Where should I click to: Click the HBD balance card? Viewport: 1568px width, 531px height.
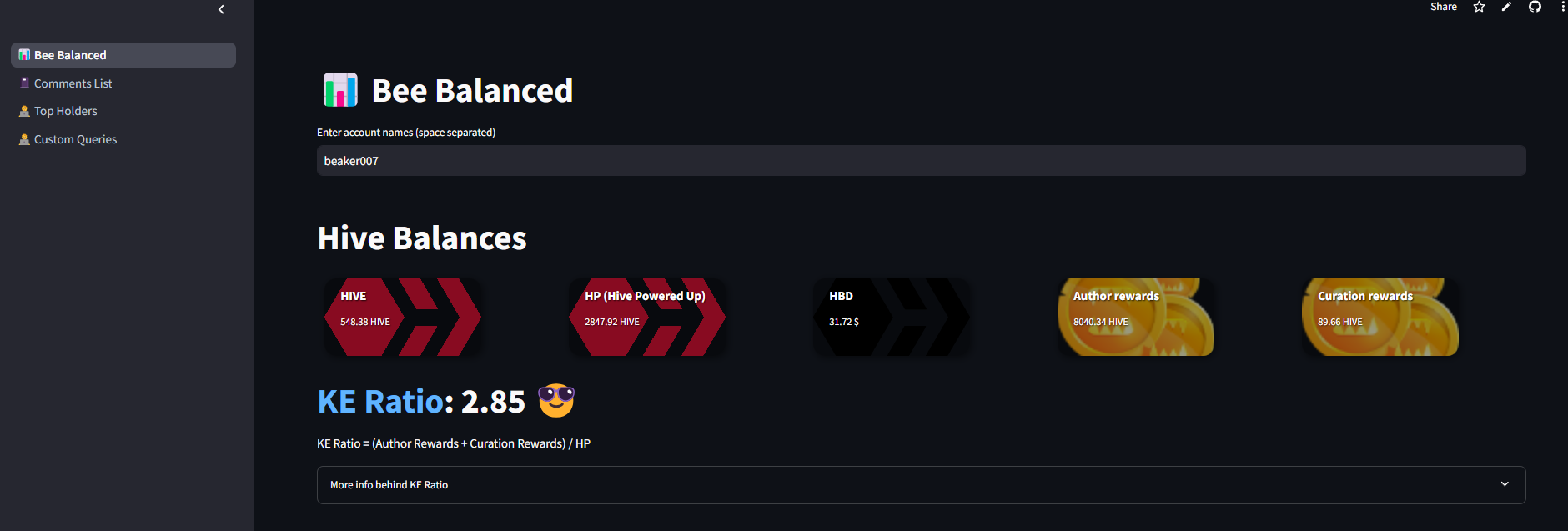tap(892, 317)
